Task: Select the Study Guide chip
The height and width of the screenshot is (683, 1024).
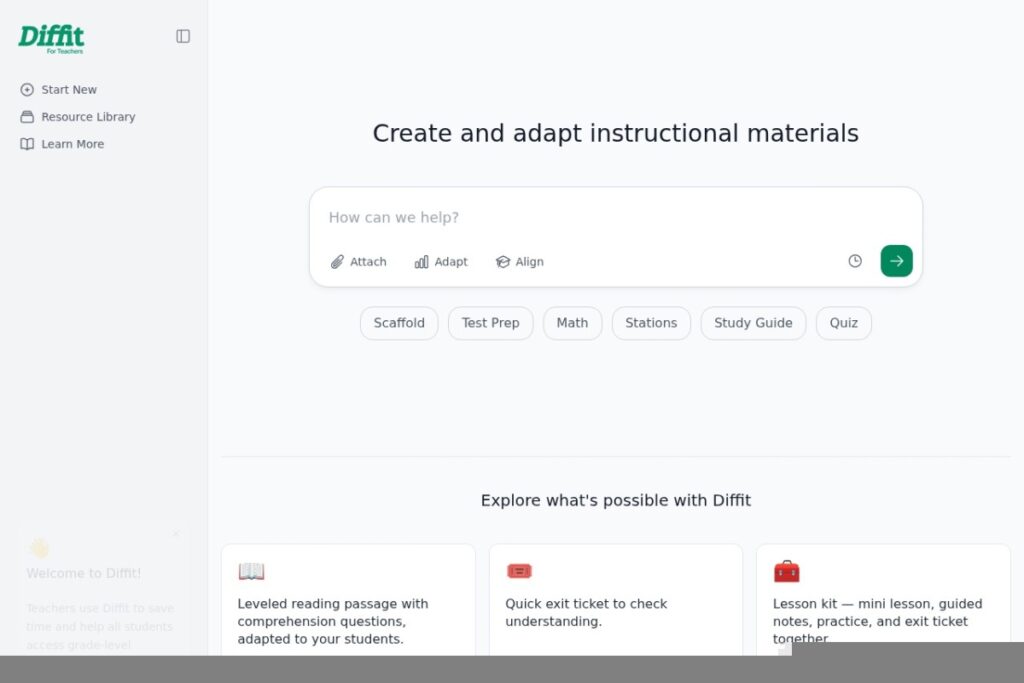Action: coord(753,323)
